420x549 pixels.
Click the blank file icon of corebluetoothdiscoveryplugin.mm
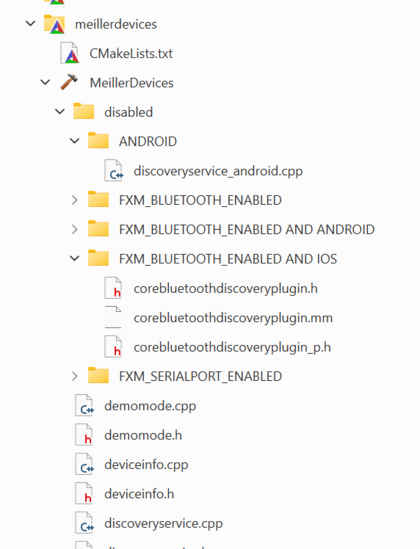(113, 318)
